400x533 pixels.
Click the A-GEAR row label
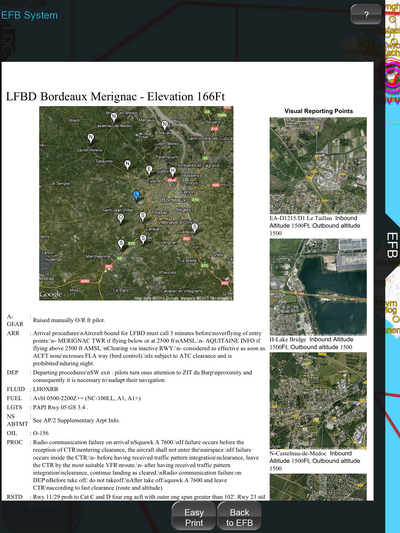[15, 320]
